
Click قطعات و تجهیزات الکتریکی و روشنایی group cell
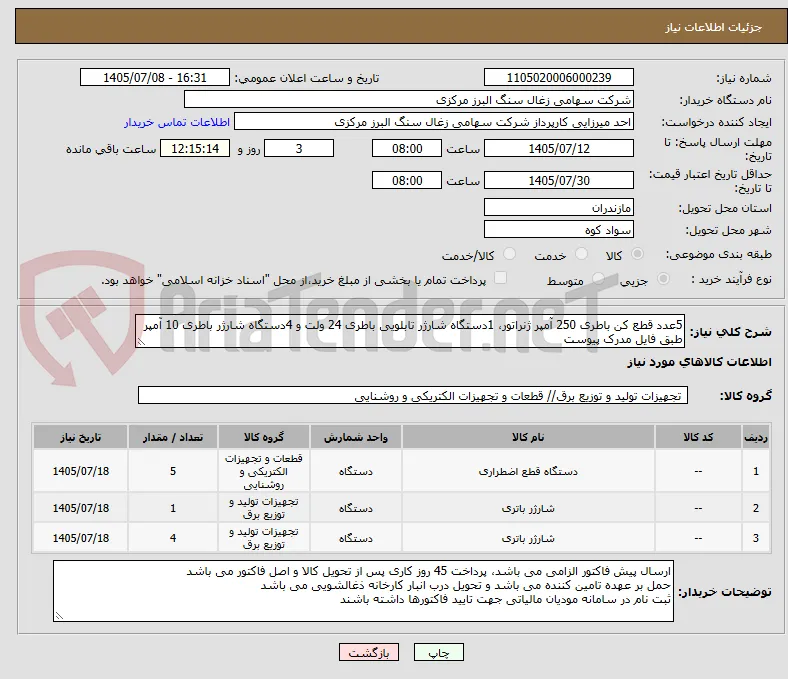point(264,471)
